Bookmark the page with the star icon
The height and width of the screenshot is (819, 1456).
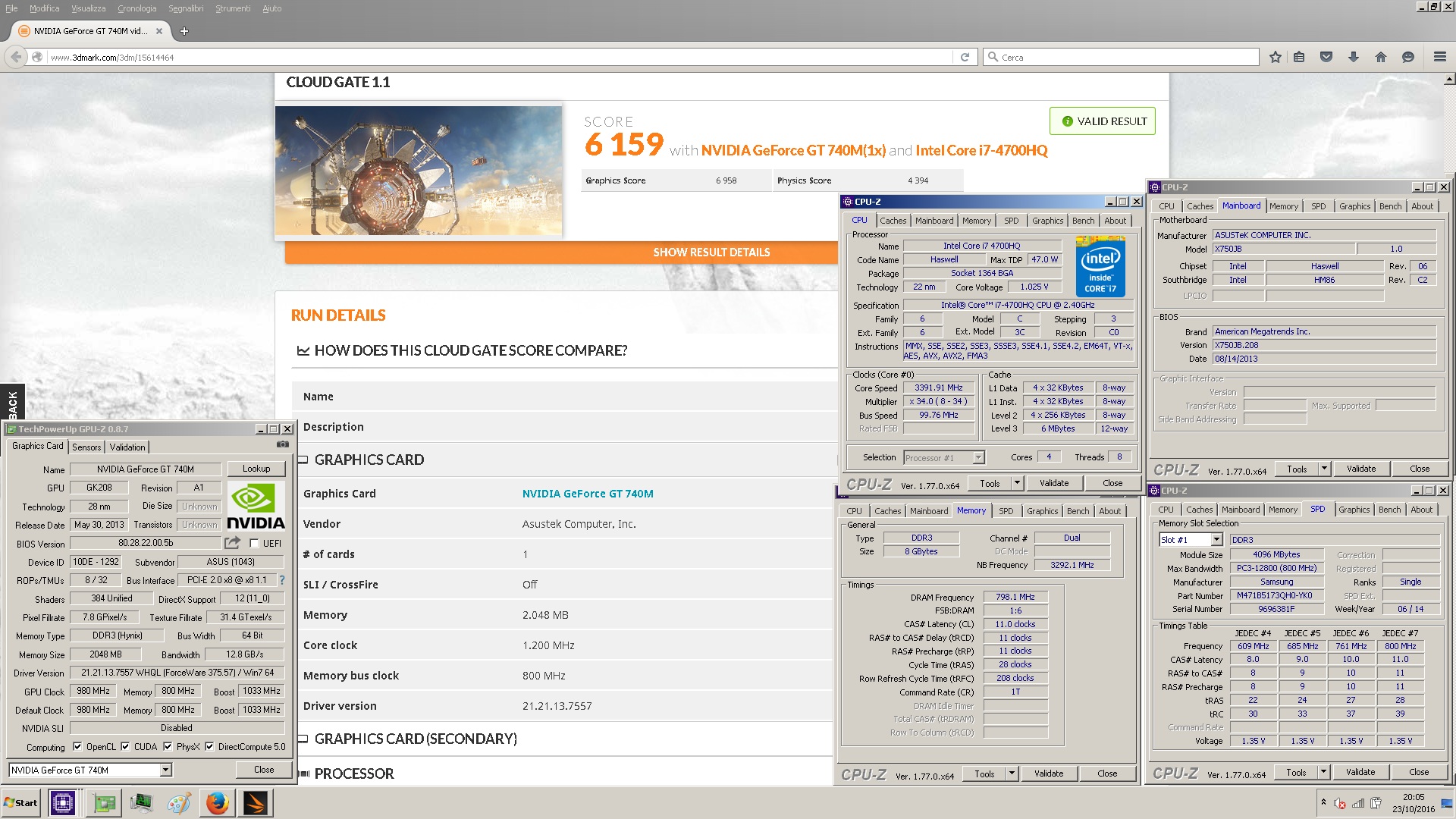pos(1276,57)
